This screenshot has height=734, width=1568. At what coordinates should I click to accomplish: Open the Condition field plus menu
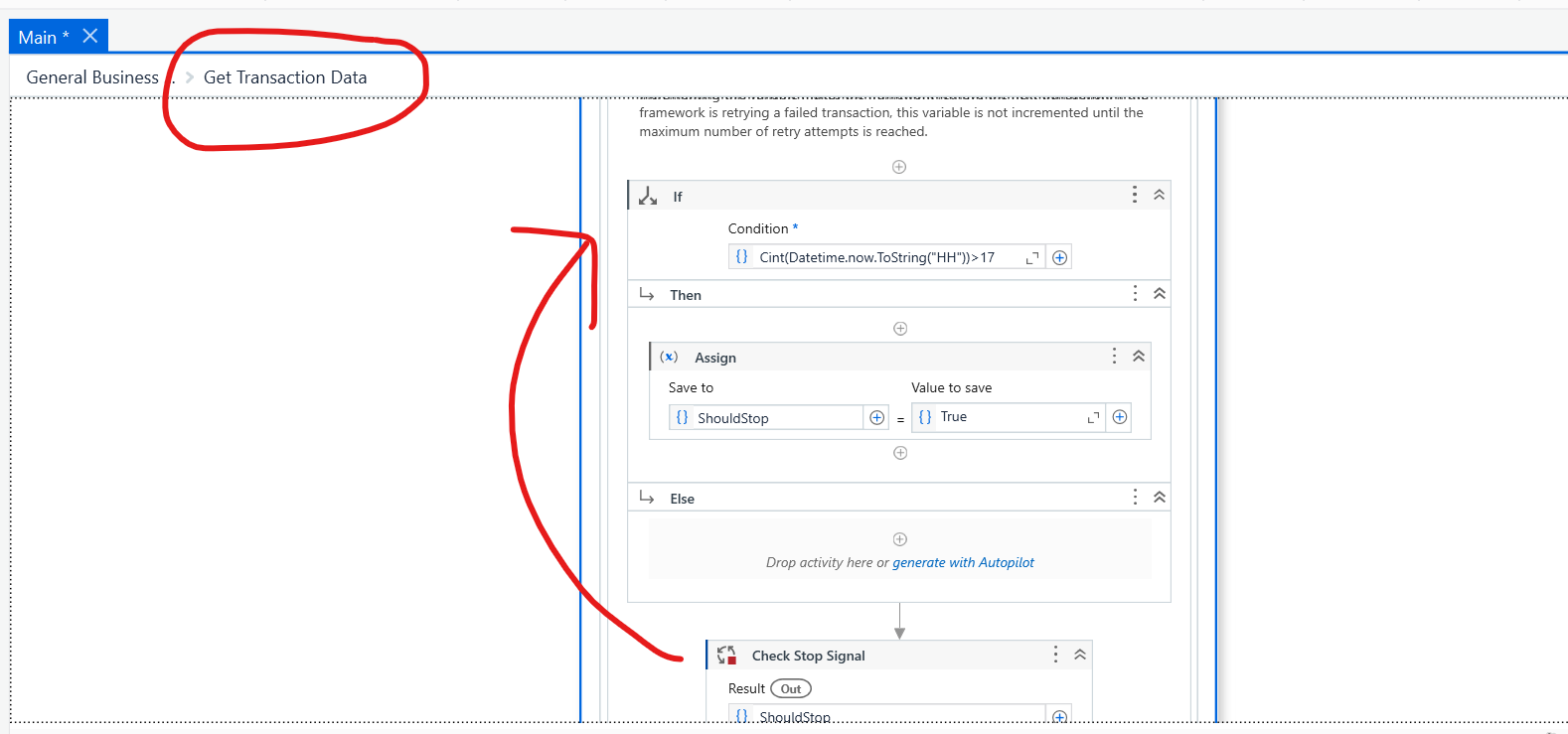(1060, 257)
